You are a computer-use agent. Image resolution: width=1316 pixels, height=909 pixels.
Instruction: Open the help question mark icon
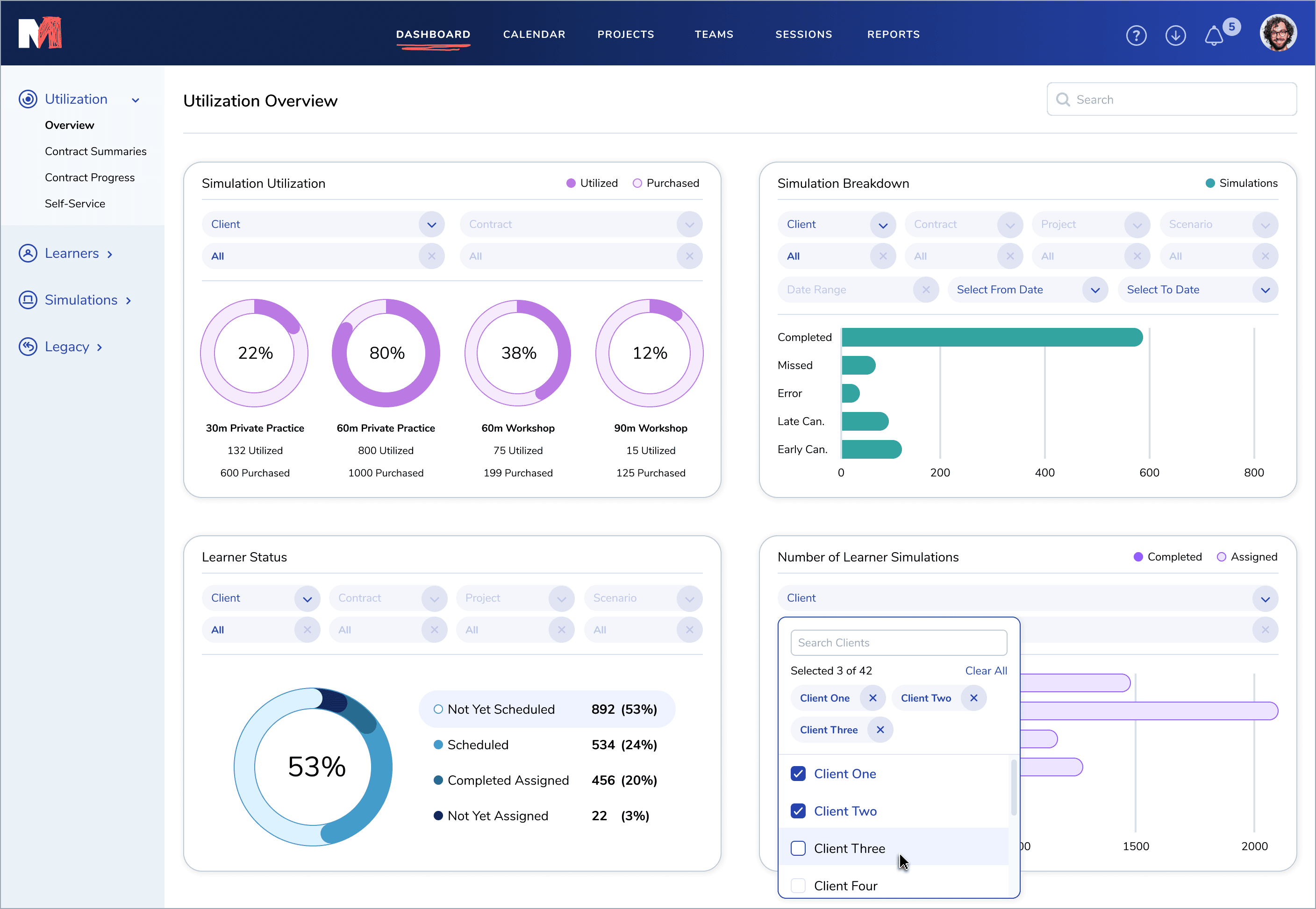pos(1136,36)
